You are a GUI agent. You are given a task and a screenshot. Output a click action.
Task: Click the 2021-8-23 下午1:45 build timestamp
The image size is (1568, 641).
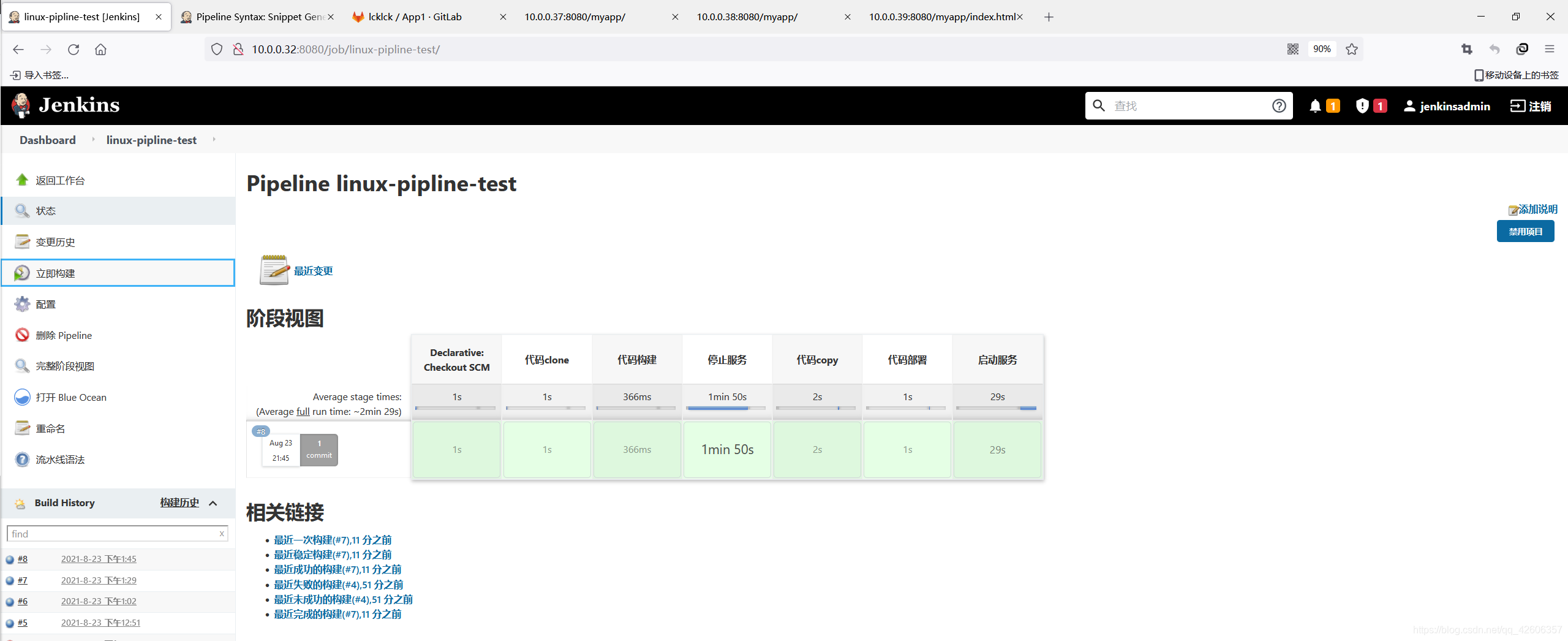point(99,559)
